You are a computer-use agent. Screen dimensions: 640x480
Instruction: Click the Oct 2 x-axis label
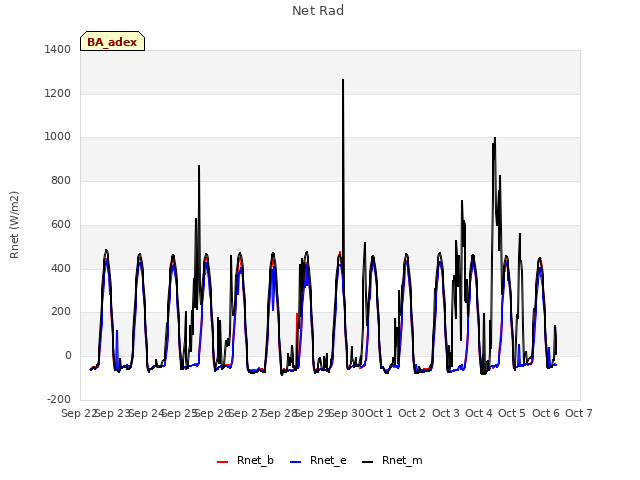click(412, 413)
